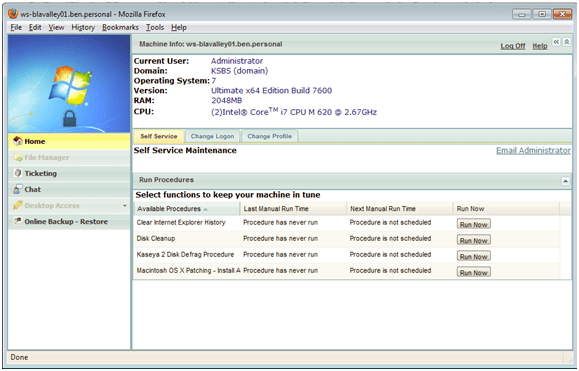
Task: Click the Windows 7 lock screen thumbnail
Action: (x=69, y=84)
